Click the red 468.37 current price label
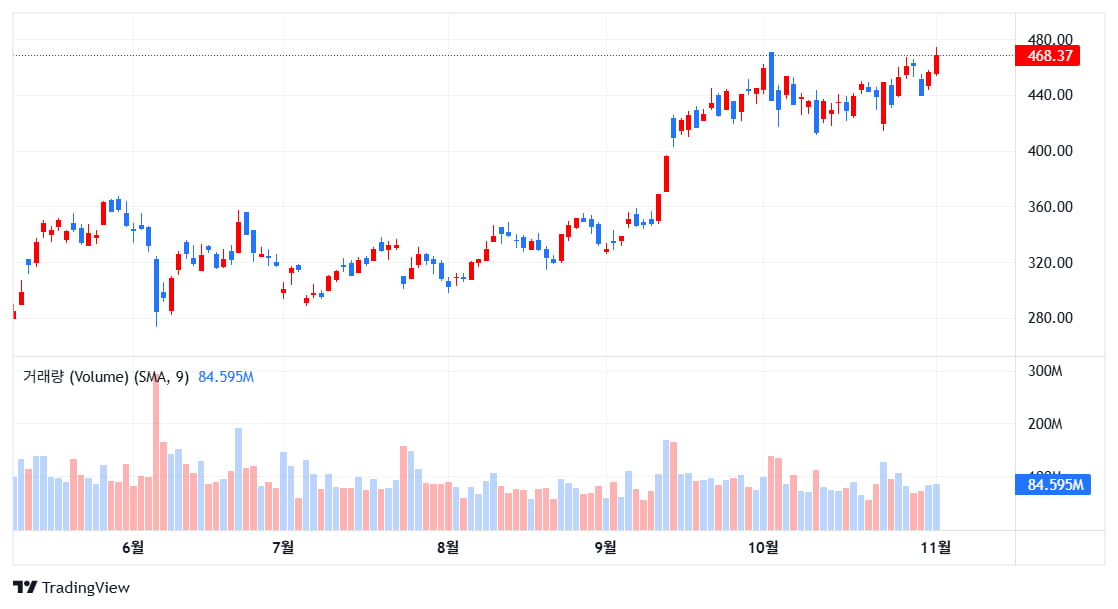 [x=1050, y=56]
